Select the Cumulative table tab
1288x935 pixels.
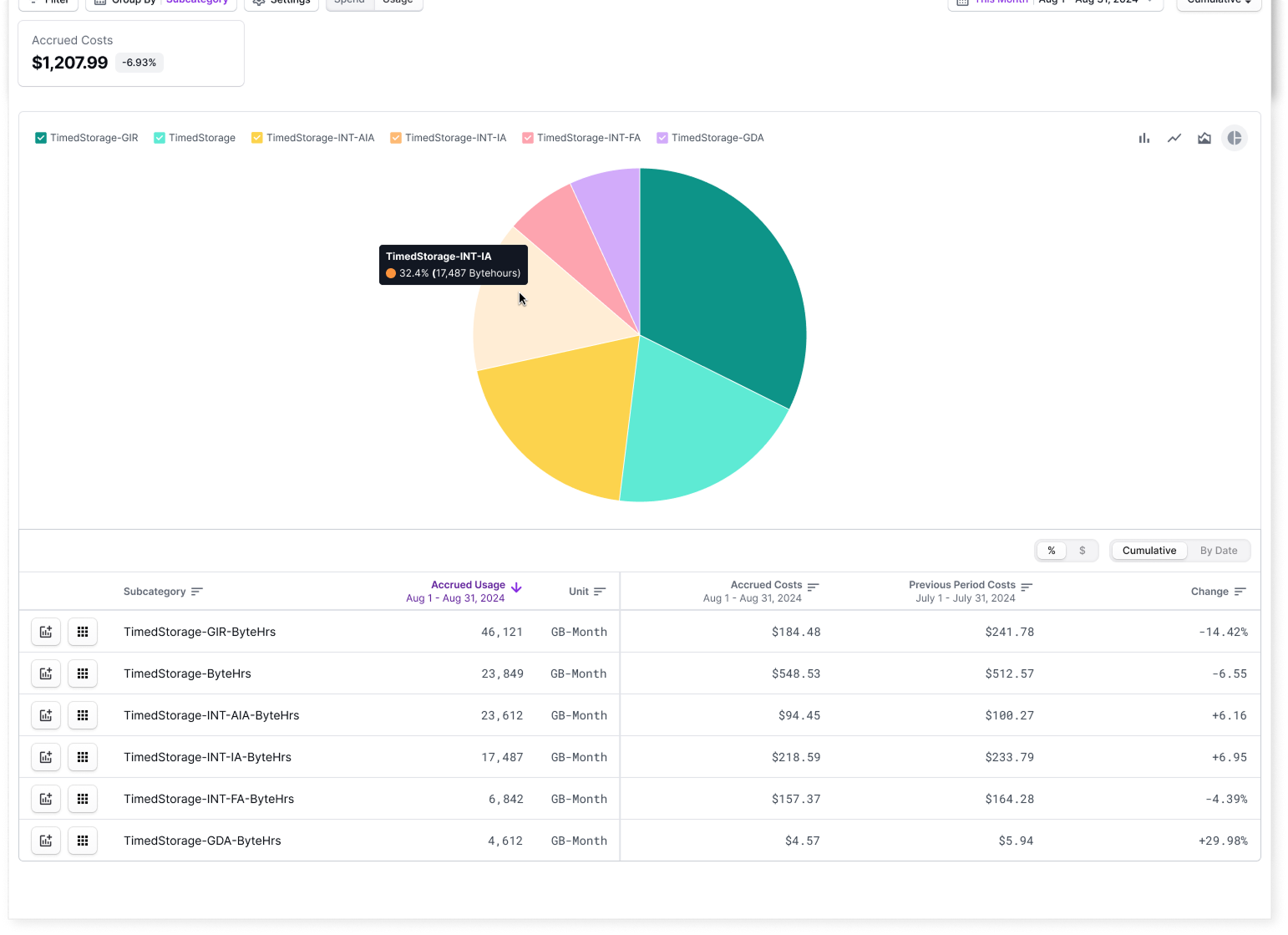[1149, 551]
